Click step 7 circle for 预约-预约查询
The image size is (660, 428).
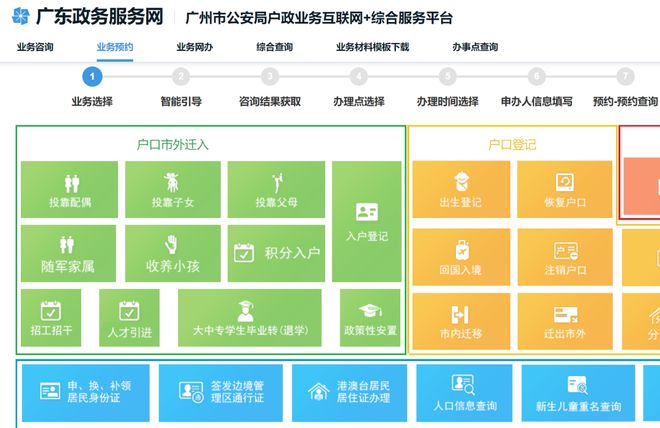click(x=625, y=77)
